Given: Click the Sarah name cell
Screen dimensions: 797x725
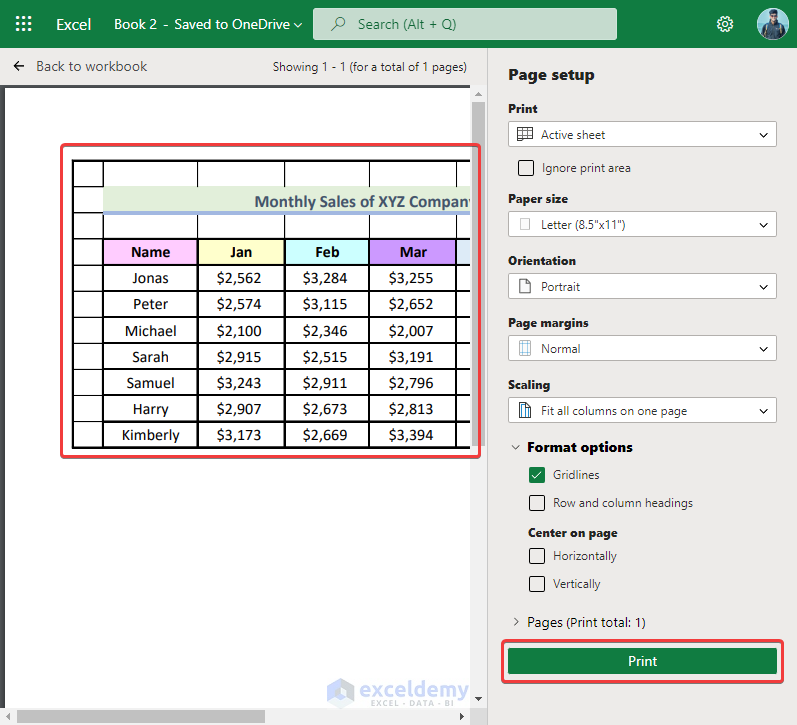Looking at the screenshot, I should 150,356.
